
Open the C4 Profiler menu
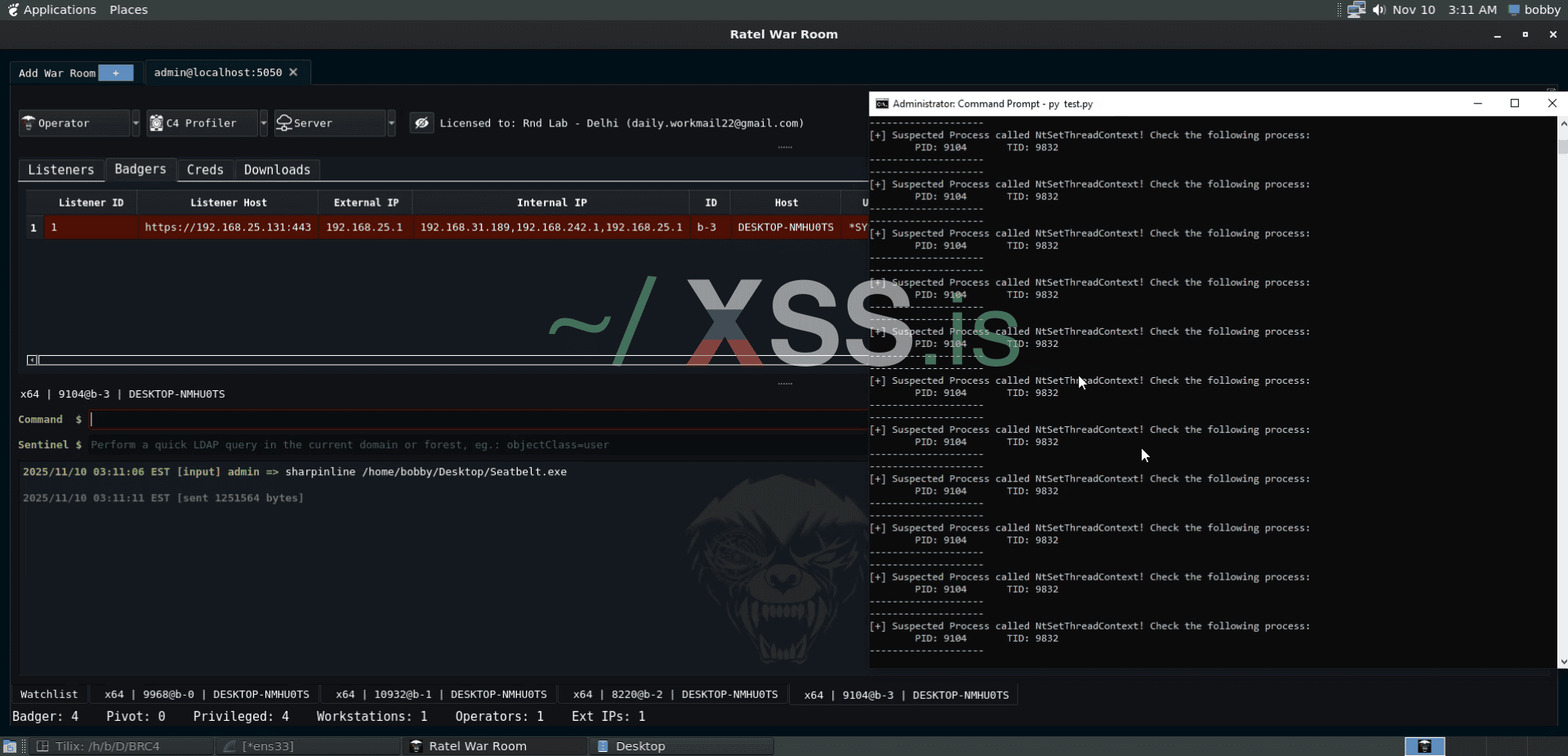pyautogui.click(x=202, y=122)
